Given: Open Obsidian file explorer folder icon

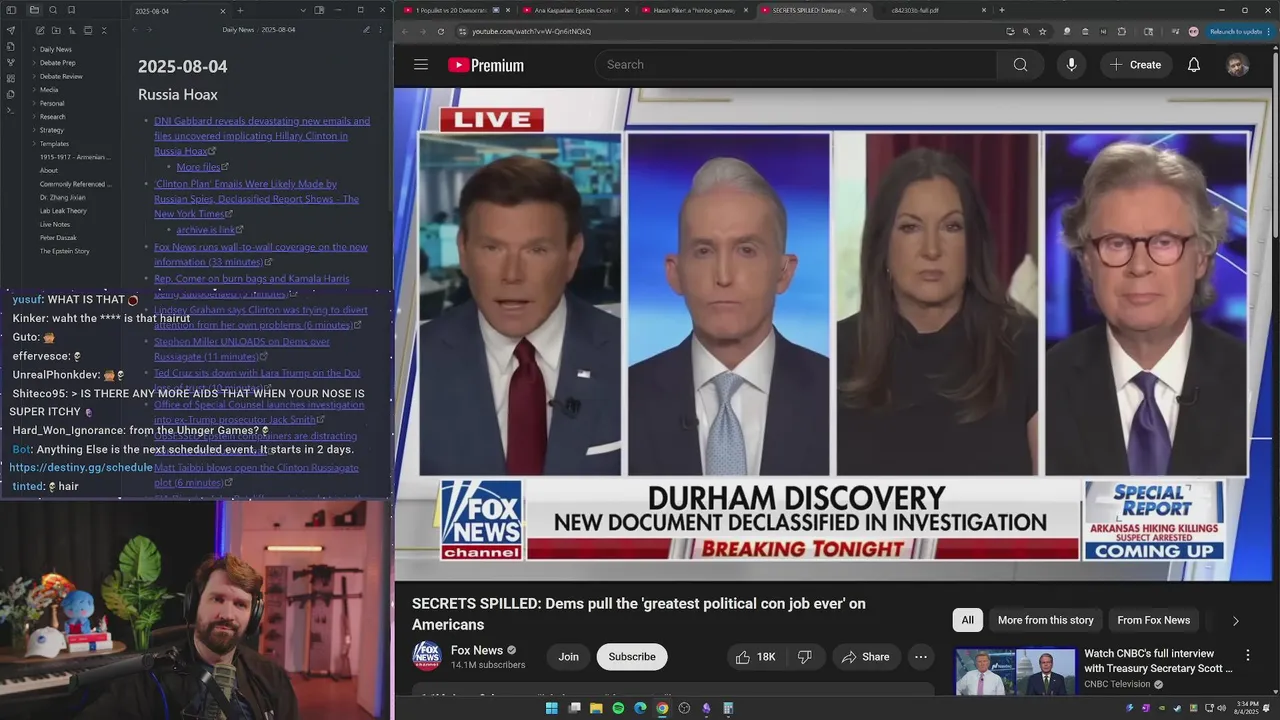Looking at the screenshot, I should 34,10.
